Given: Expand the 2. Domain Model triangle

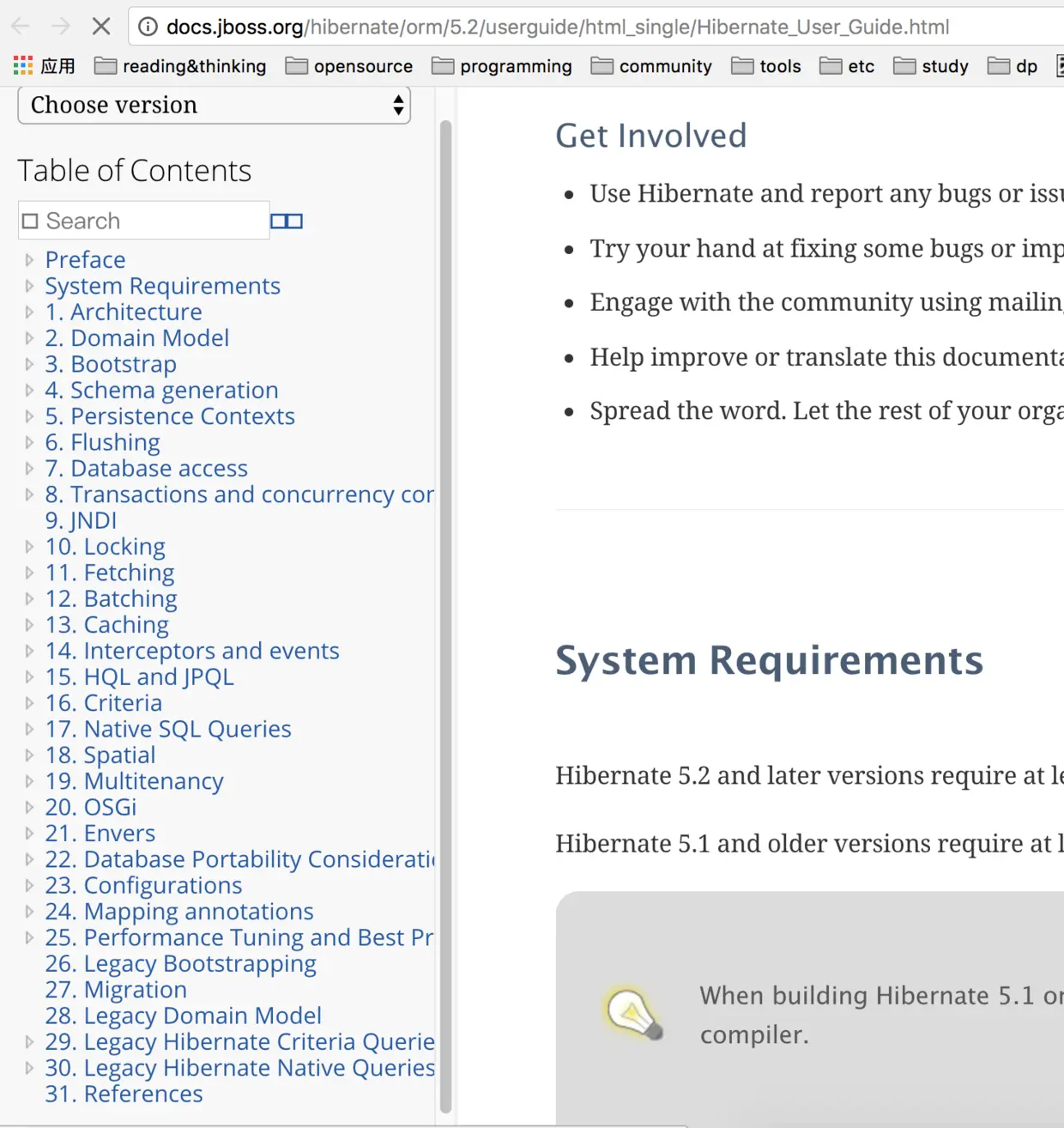Looking at the screenshot, I should click(29, 337).
